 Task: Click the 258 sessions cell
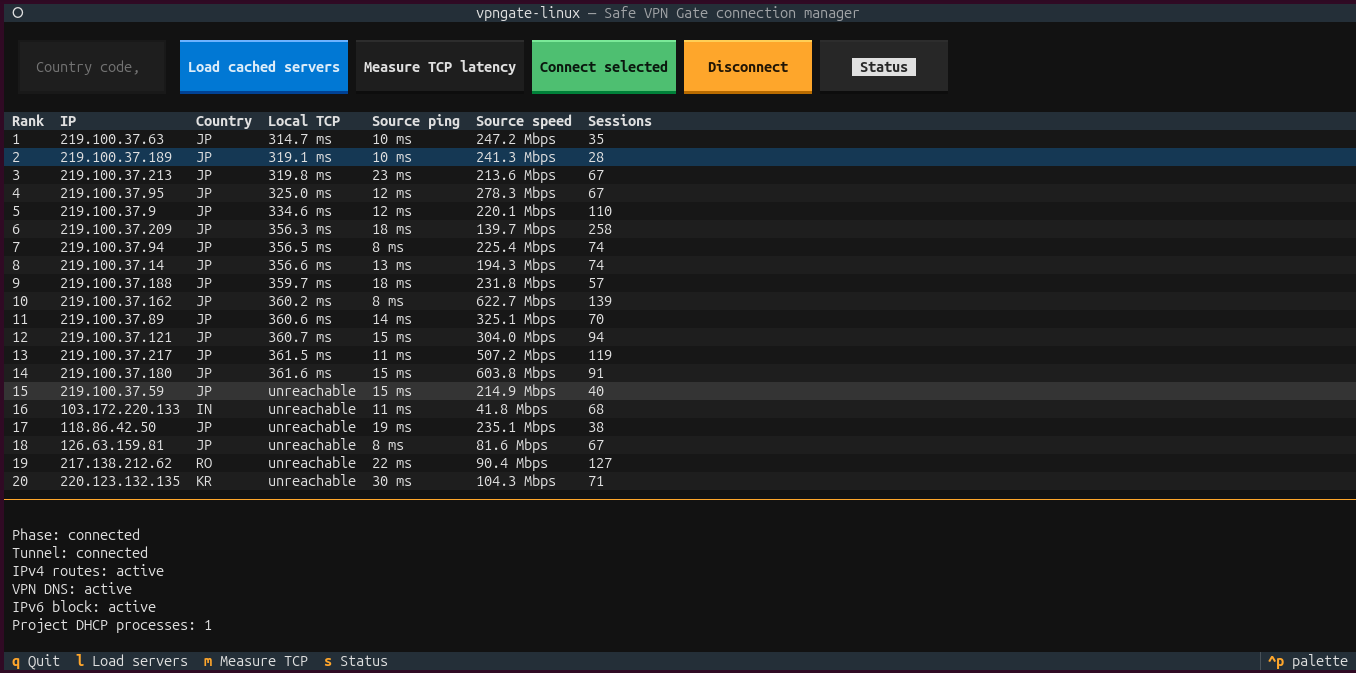pos(600,229)
